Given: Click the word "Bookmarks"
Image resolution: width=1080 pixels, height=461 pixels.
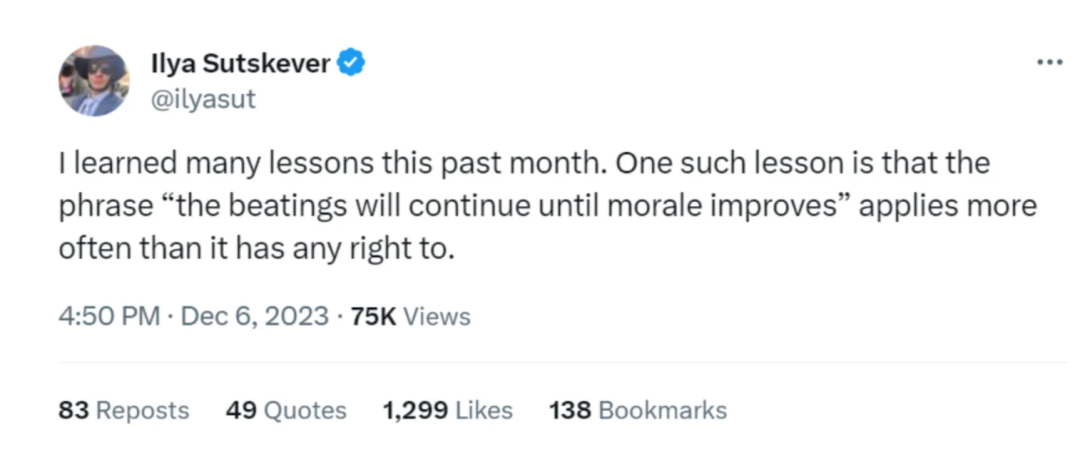Looking at the screenshot, I should click(x=662, y=410).
